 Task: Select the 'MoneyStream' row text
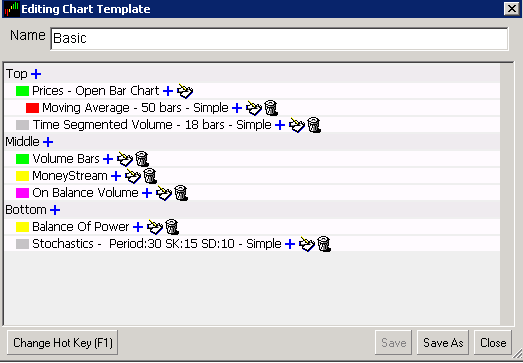70,176
